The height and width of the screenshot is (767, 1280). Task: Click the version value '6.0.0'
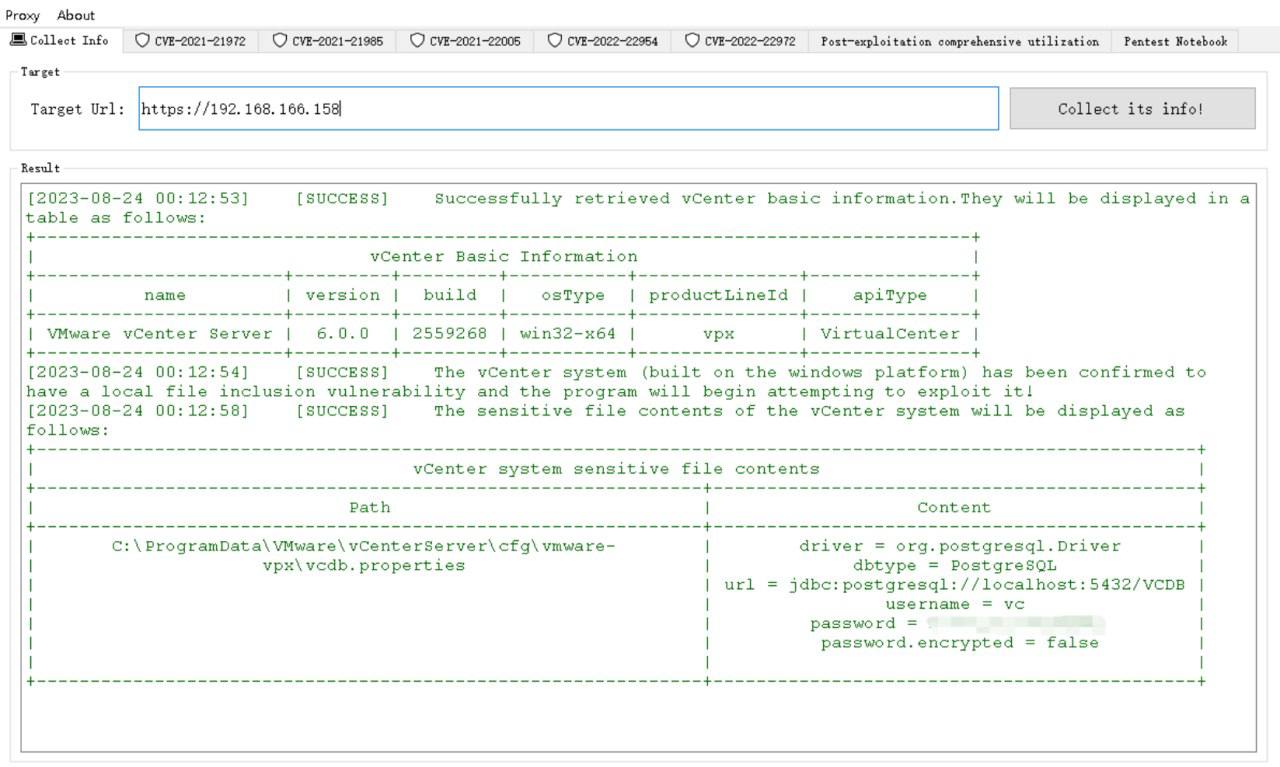click(x=342, y=333)
